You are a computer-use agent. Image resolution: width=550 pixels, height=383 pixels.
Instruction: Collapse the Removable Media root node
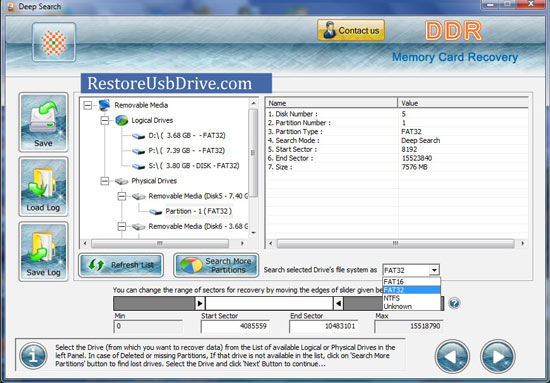[x=88, y=105]
